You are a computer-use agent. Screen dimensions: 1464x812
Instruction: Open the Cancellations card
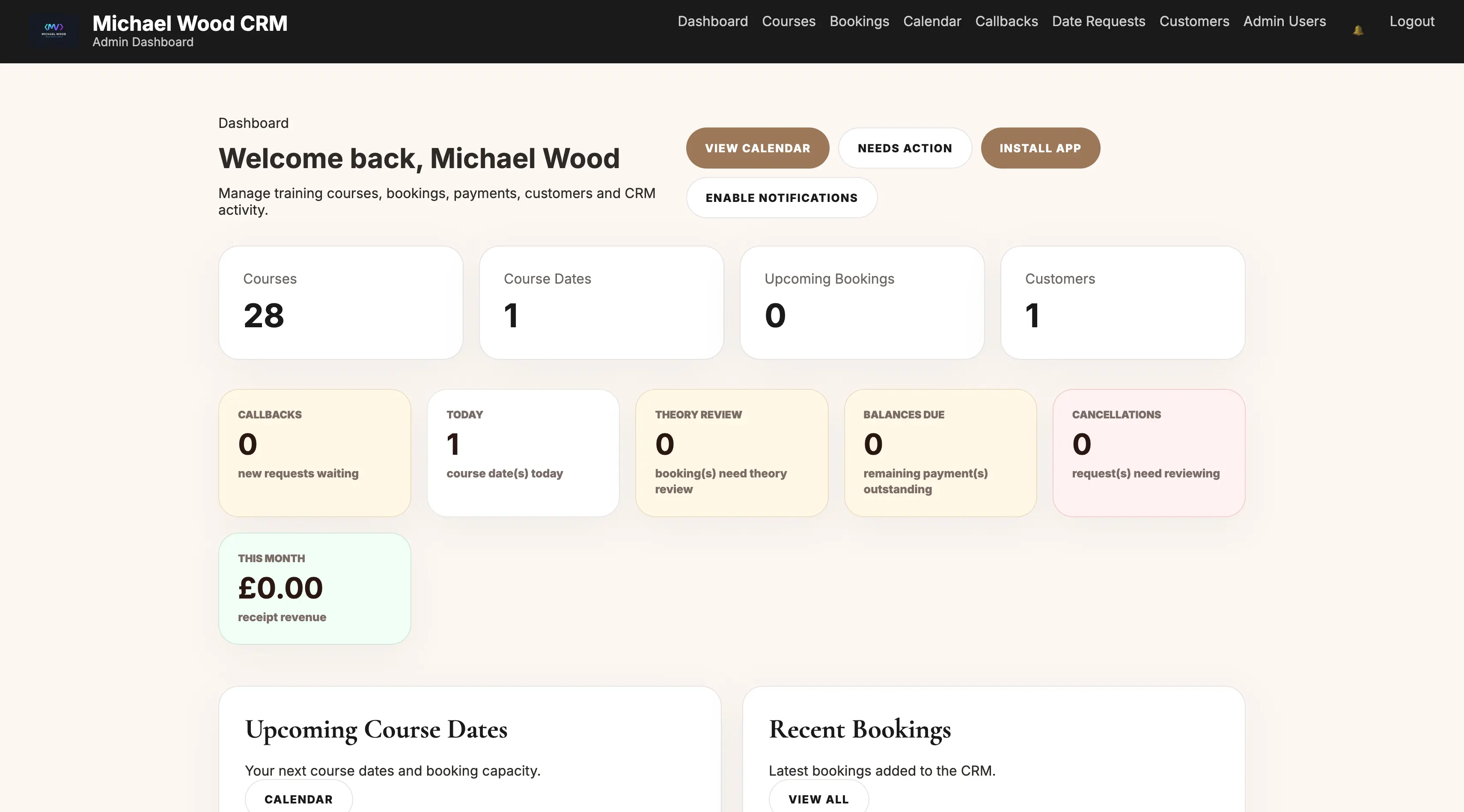(x=1149, y=453)
